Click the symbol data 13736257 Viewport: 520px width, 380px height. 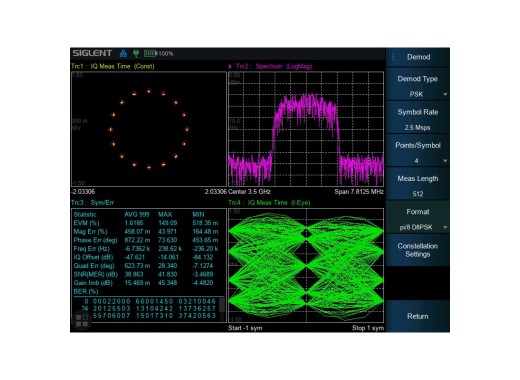pos(197,309)
